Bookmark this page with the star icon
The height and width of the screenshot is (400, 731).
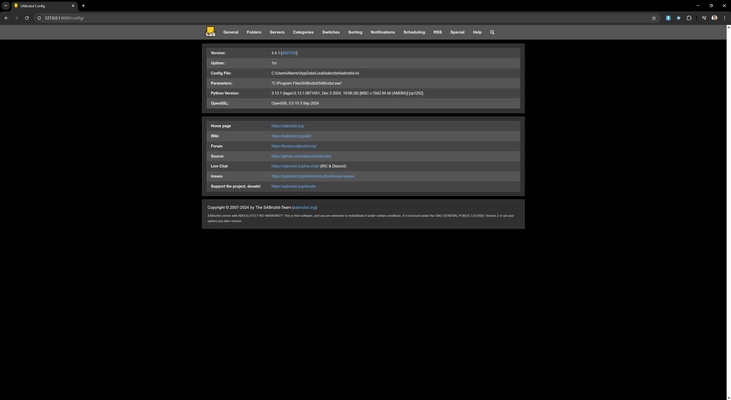(x=654, y=18)
